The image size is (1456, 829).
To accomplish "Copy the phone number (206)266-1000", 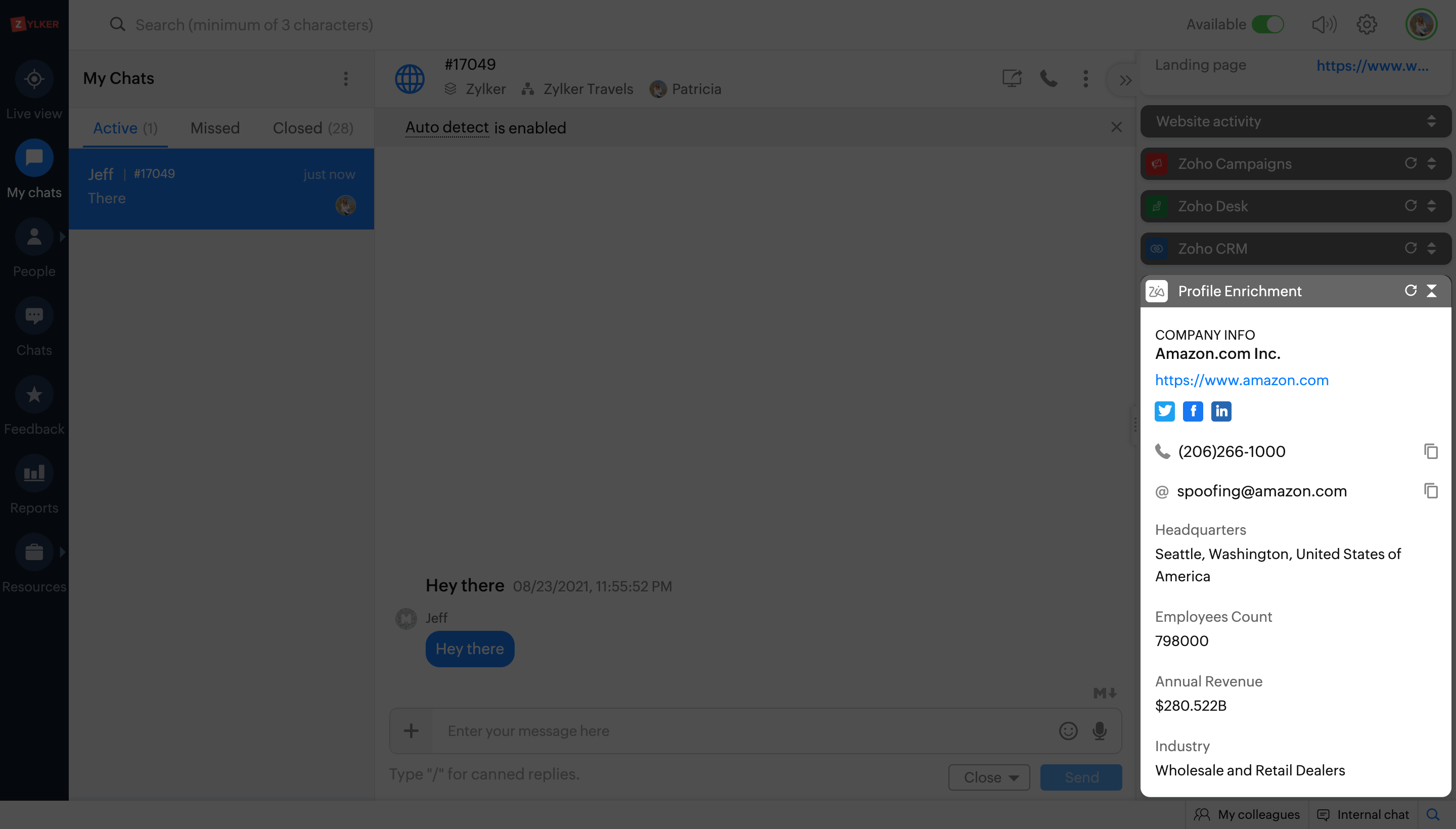I will click(x=1430, y=451).
